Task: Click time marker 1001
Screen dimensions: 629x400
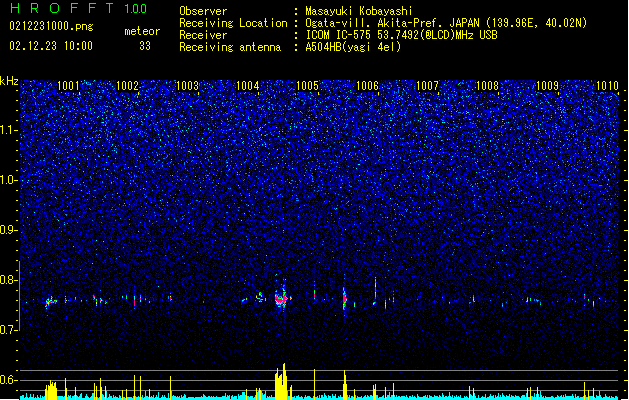Action: tap(68, 86)
